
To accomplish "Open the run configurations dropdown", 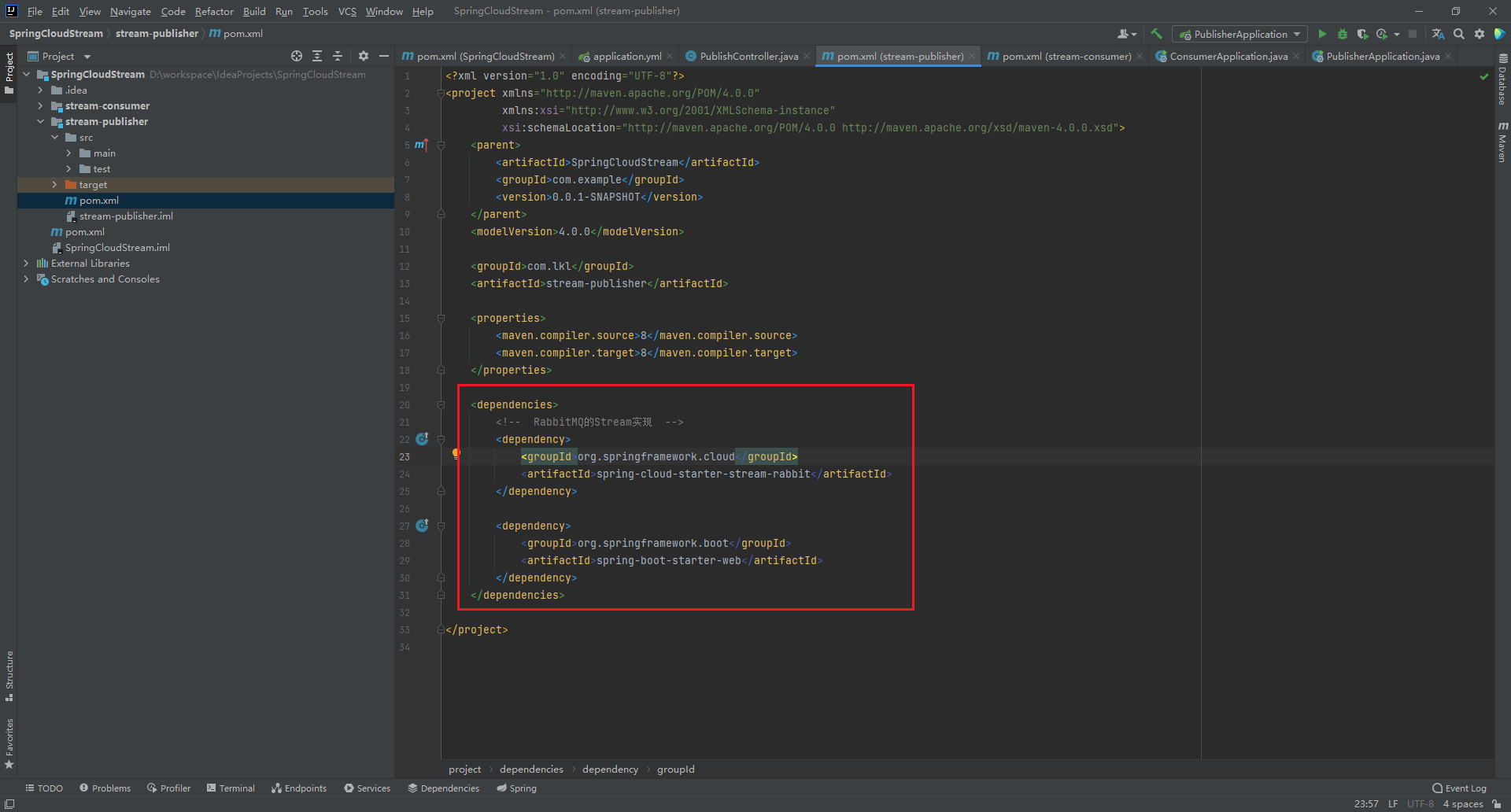I will point(1295,34).
